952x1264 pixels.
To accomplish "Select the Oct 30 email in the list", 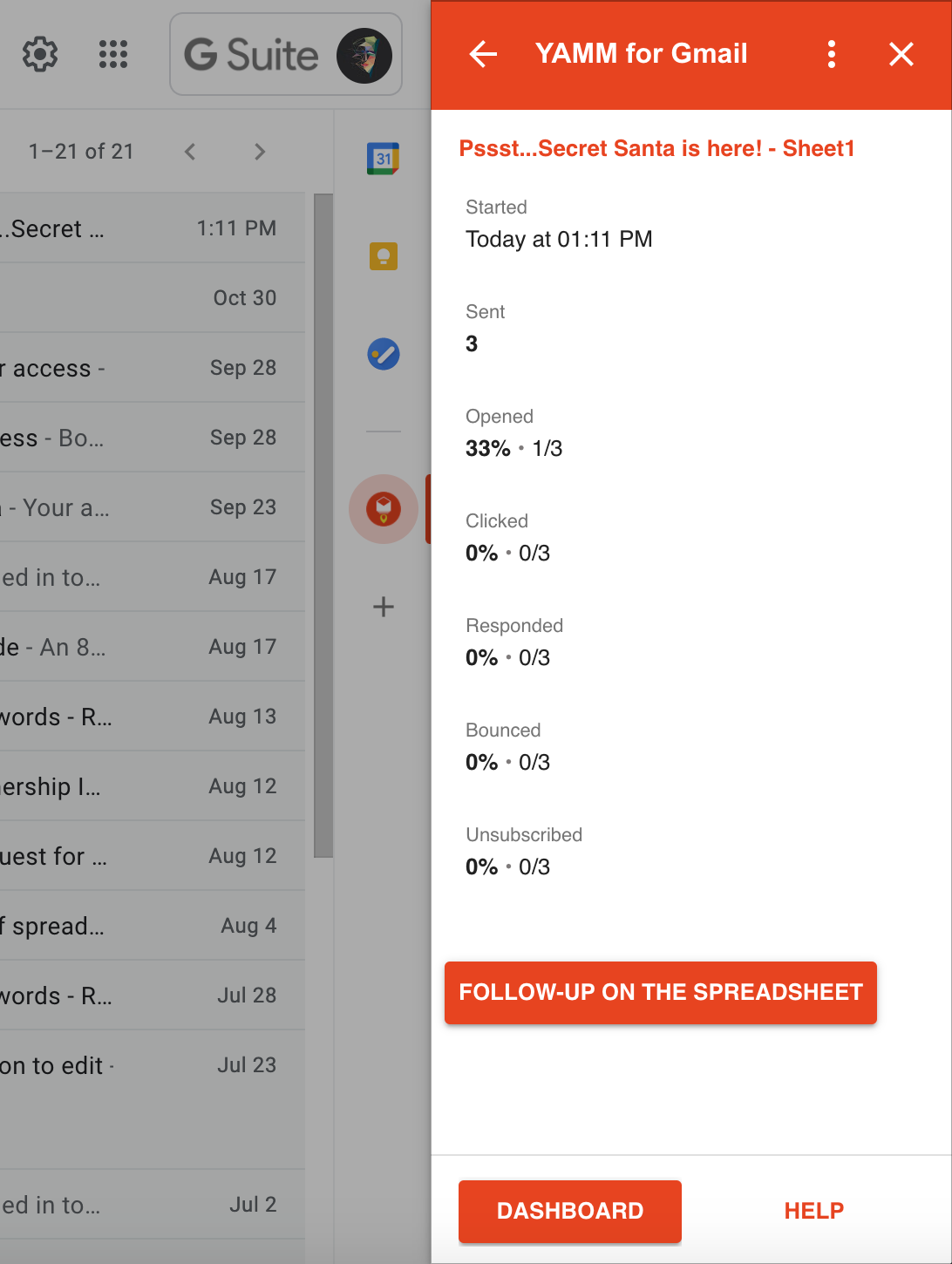I will pos(131,297).
